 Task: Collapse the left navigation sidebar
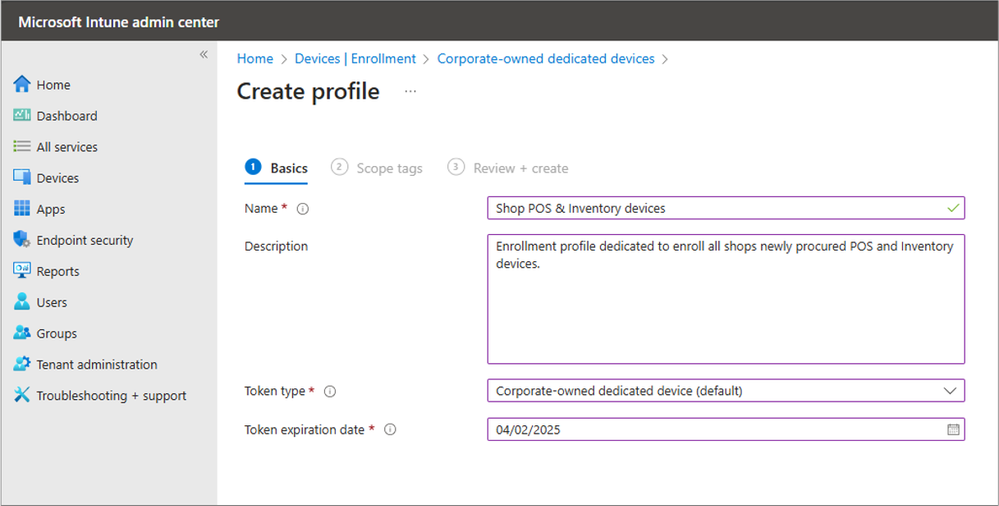click(x=203, y=54)
